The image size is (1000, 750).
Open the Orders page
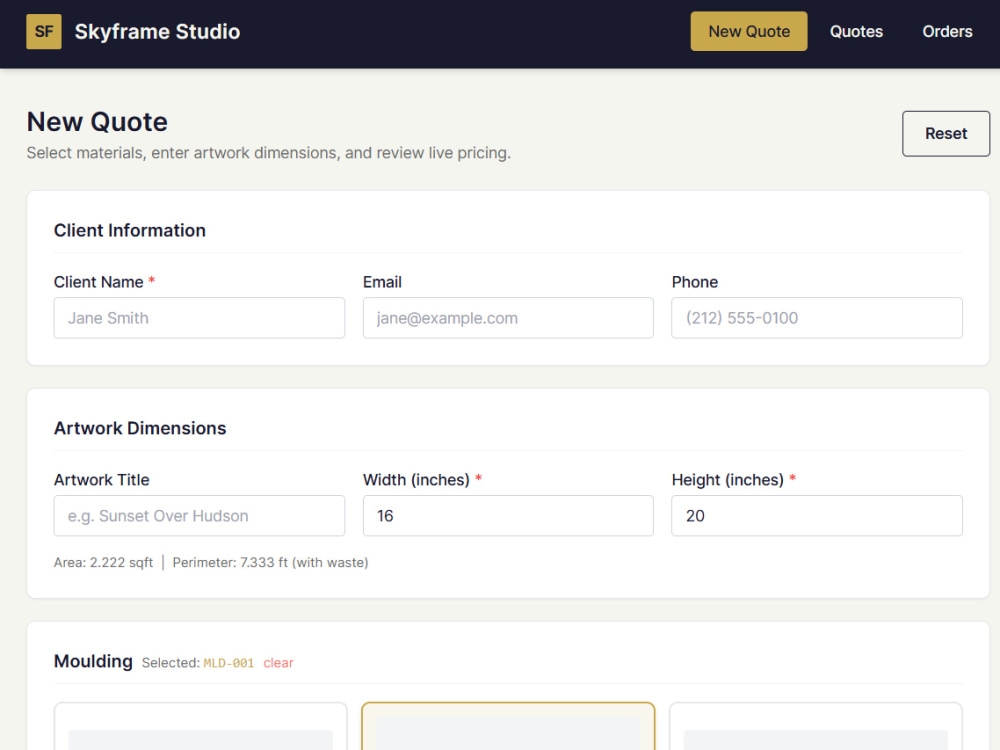click(x=947, y=31)
